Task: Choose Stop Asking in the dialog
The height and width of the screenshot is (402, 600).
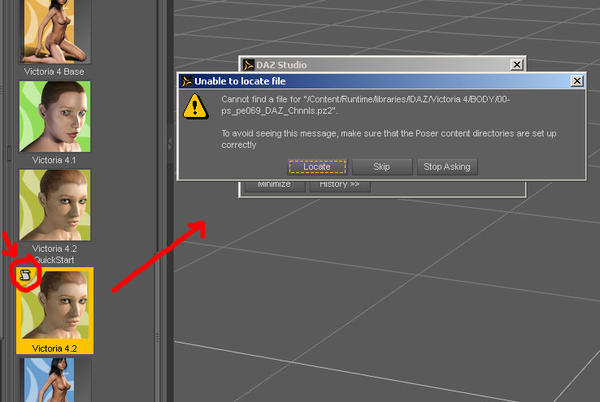Action: point(447,167)
